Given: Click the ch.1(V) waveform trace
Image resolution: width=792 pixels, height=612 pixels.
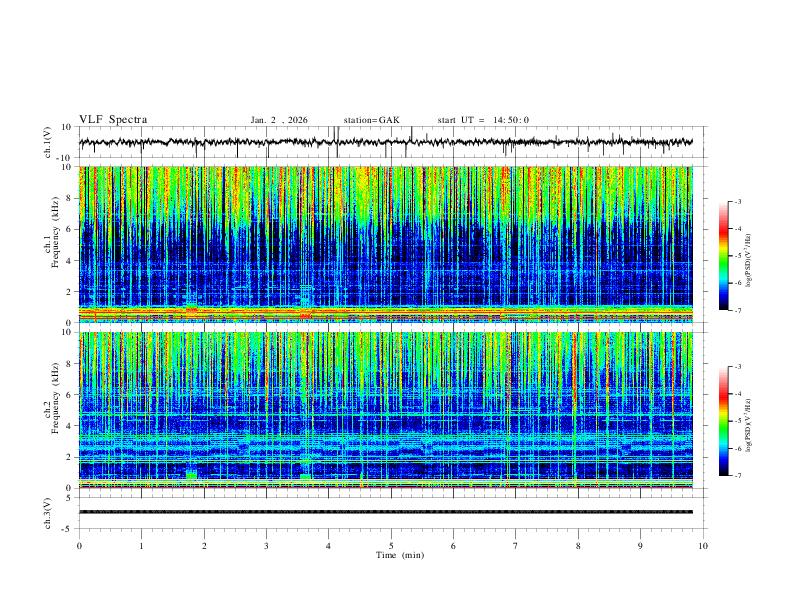Looking at the screenshot, I should (x=386, y=142).
